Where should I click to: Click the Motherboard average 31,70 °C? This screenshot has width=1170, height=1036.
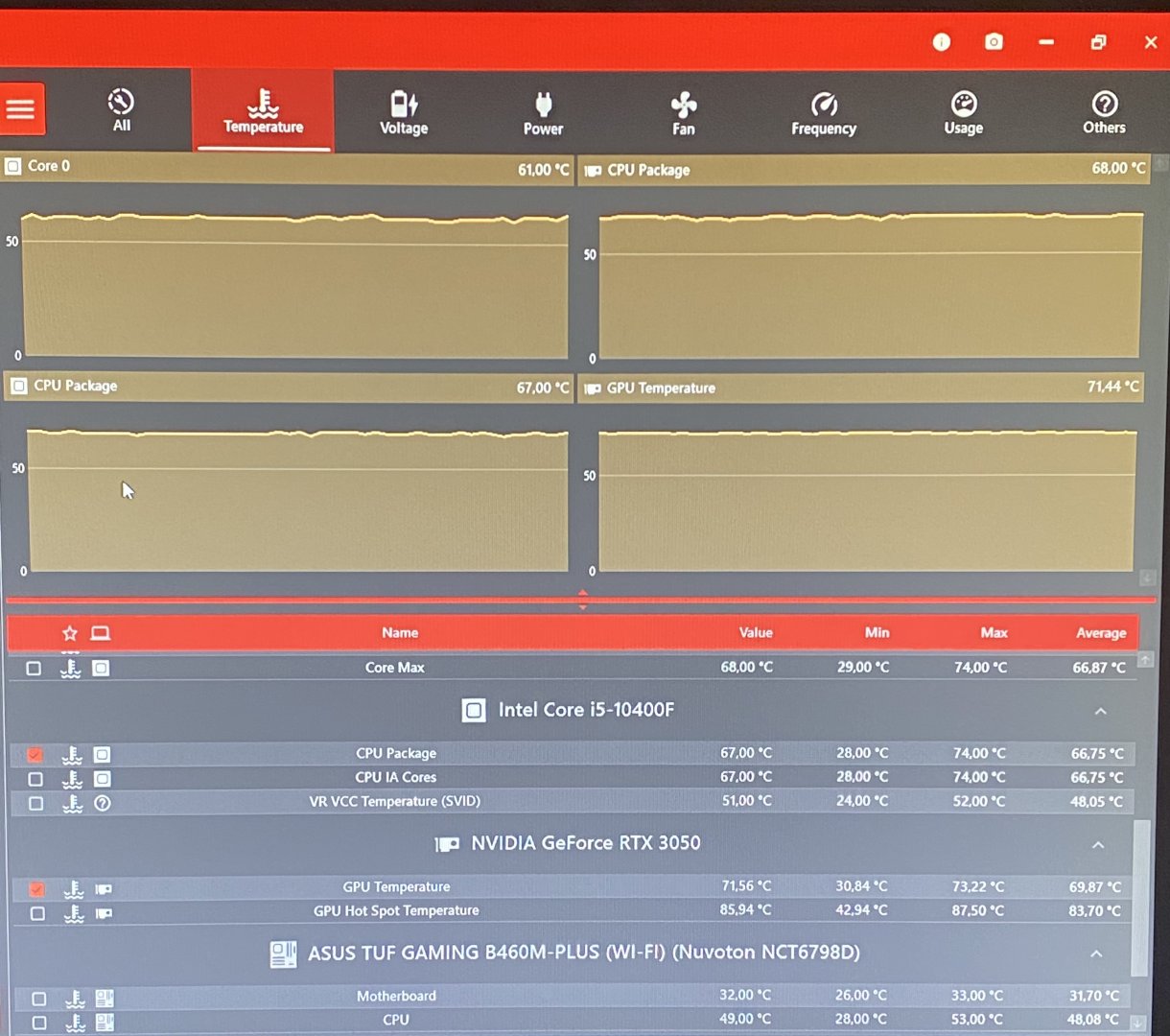[1094, 996]
